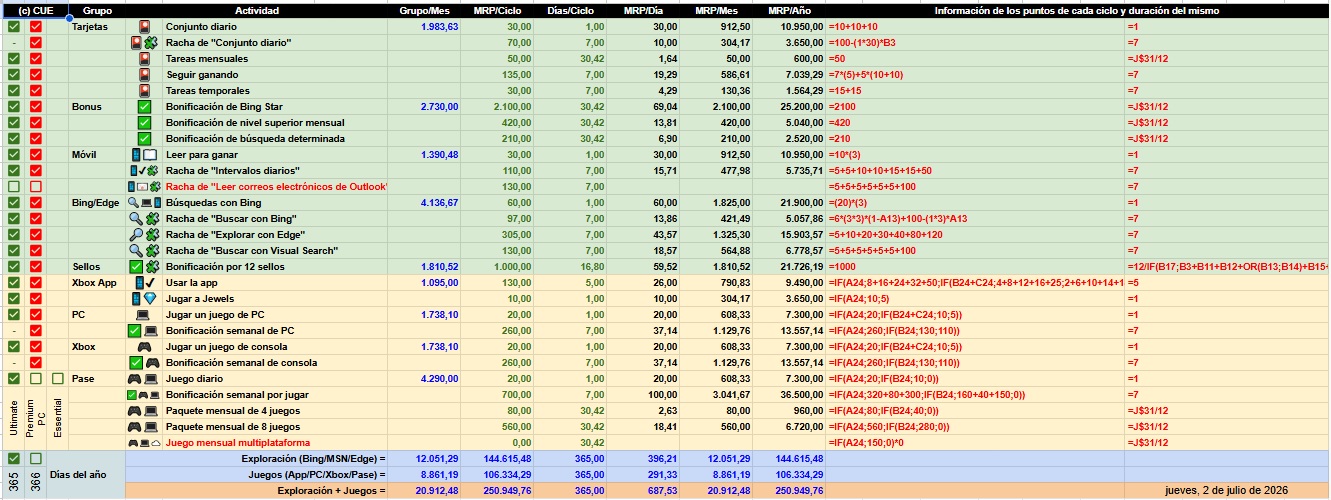The image size is (1331, 500).
Task: Click the green check icon beside Bonificación de Bing Star
Action: [144, 107]
